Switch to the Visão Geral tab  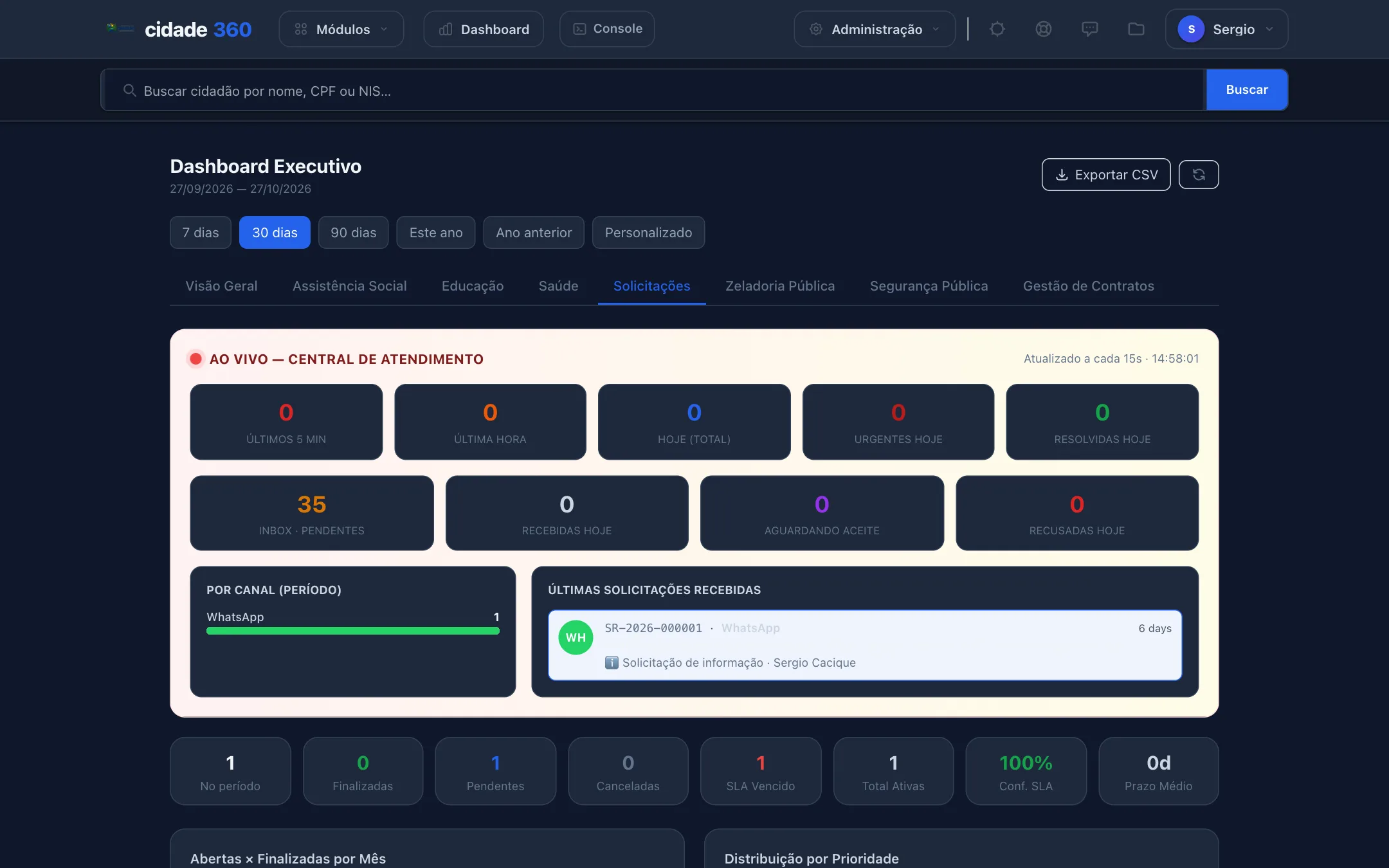(221, 286)
